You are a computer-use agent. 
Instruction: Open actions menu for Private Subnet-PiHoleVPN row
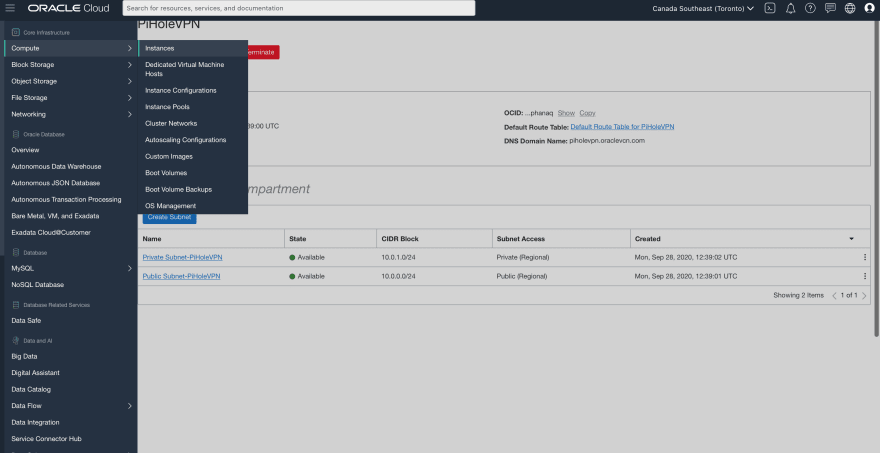tap(864, 257)
